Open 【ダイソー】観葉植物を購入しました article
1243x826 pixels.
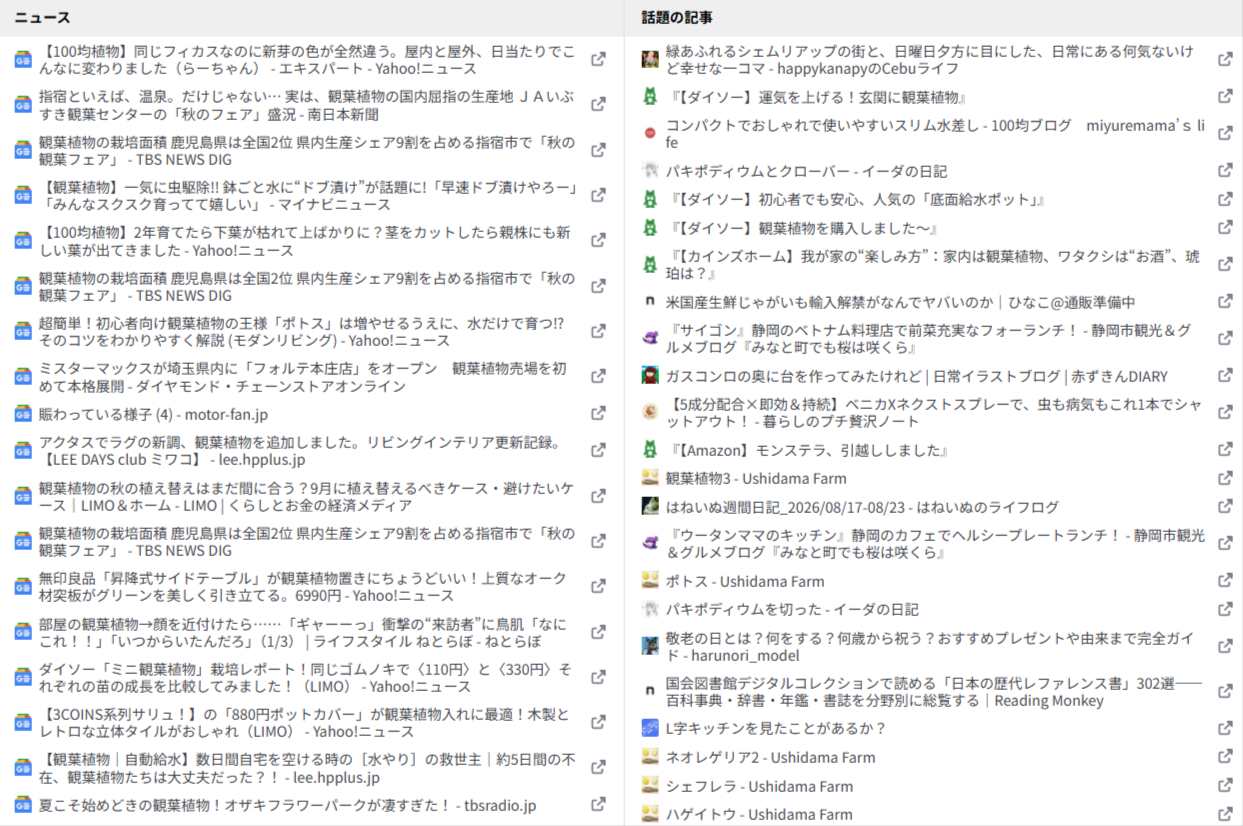point(801,228)
